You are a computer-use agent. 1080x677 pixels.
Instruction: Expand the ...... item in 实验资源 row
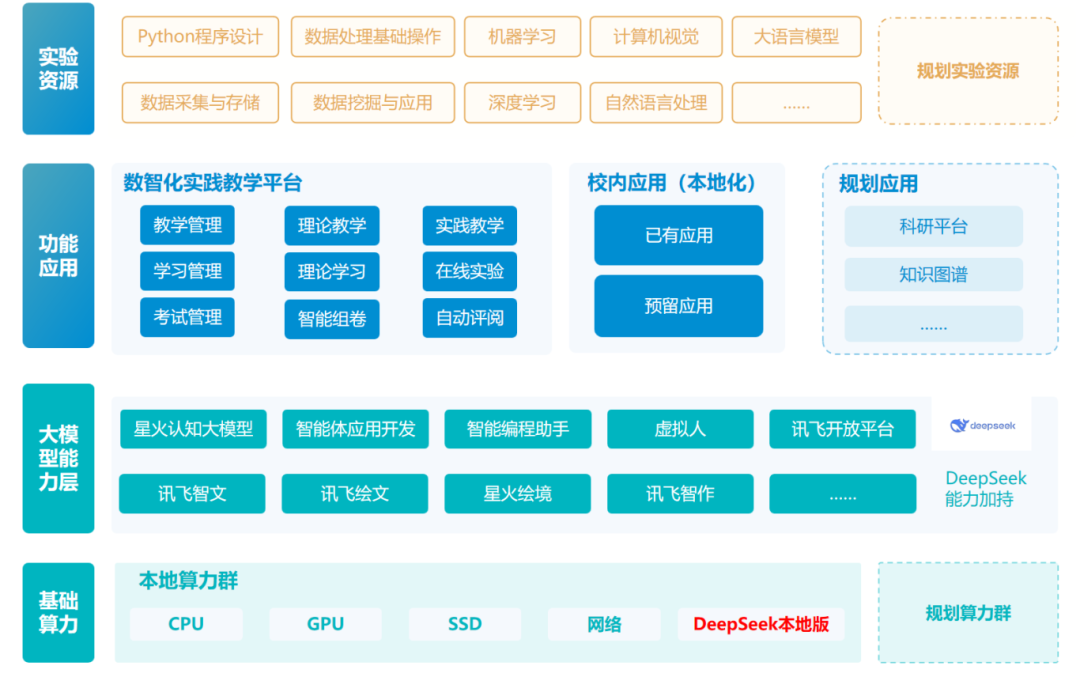tap(796, 103)
